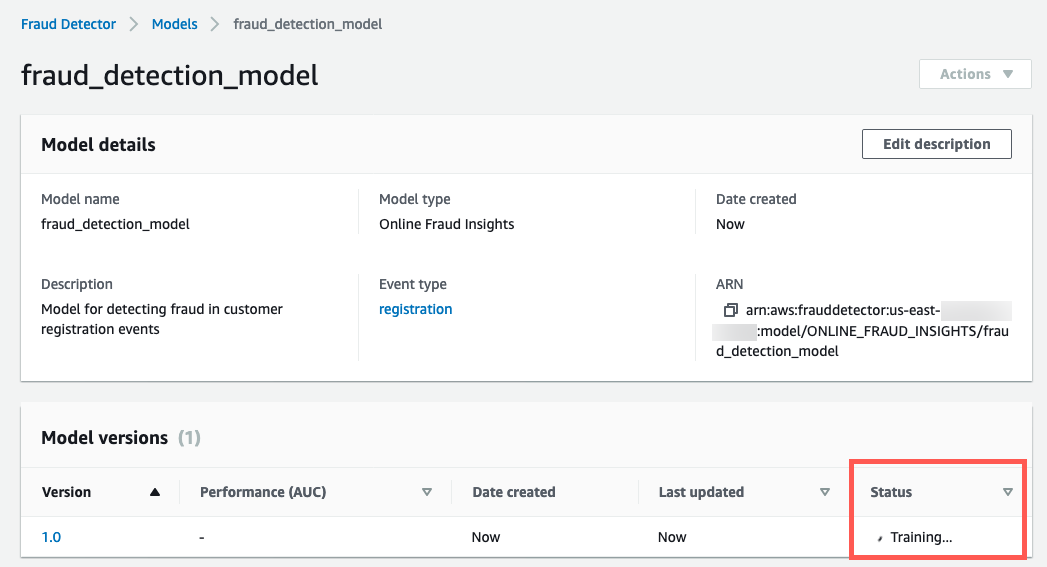Click the Performance (AUC) sort arrow
The width and height of the screenshot is (1047, 567).
(x=427, y=492)
